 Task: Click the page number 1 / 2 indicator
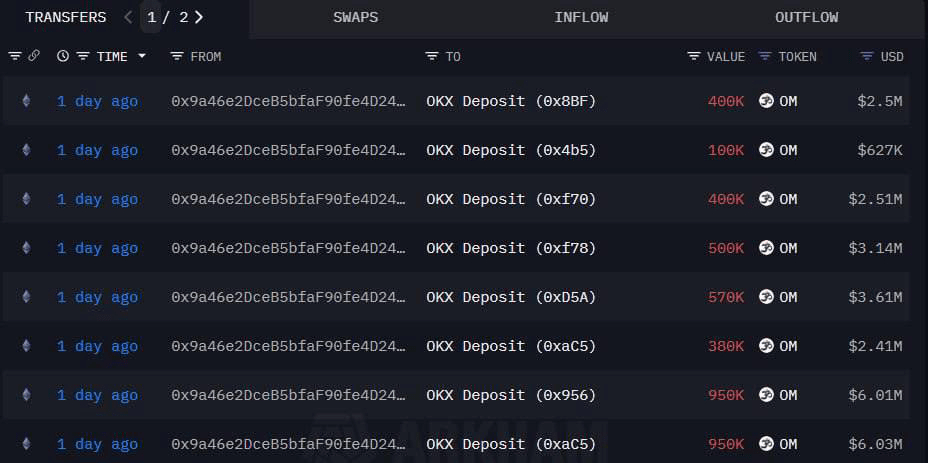[167, 17]
